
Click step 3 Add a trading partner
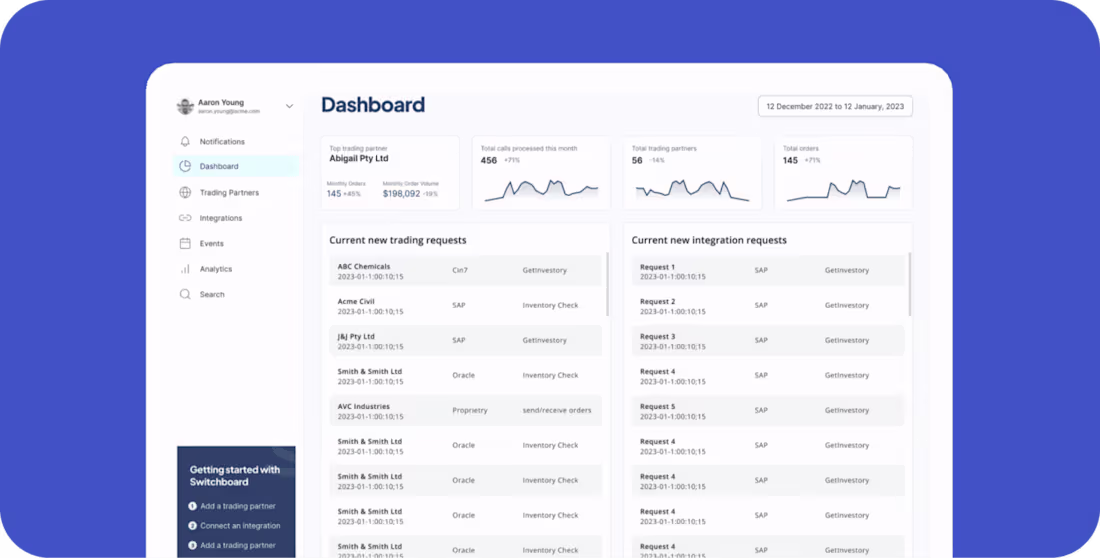[x=232, y=545]
